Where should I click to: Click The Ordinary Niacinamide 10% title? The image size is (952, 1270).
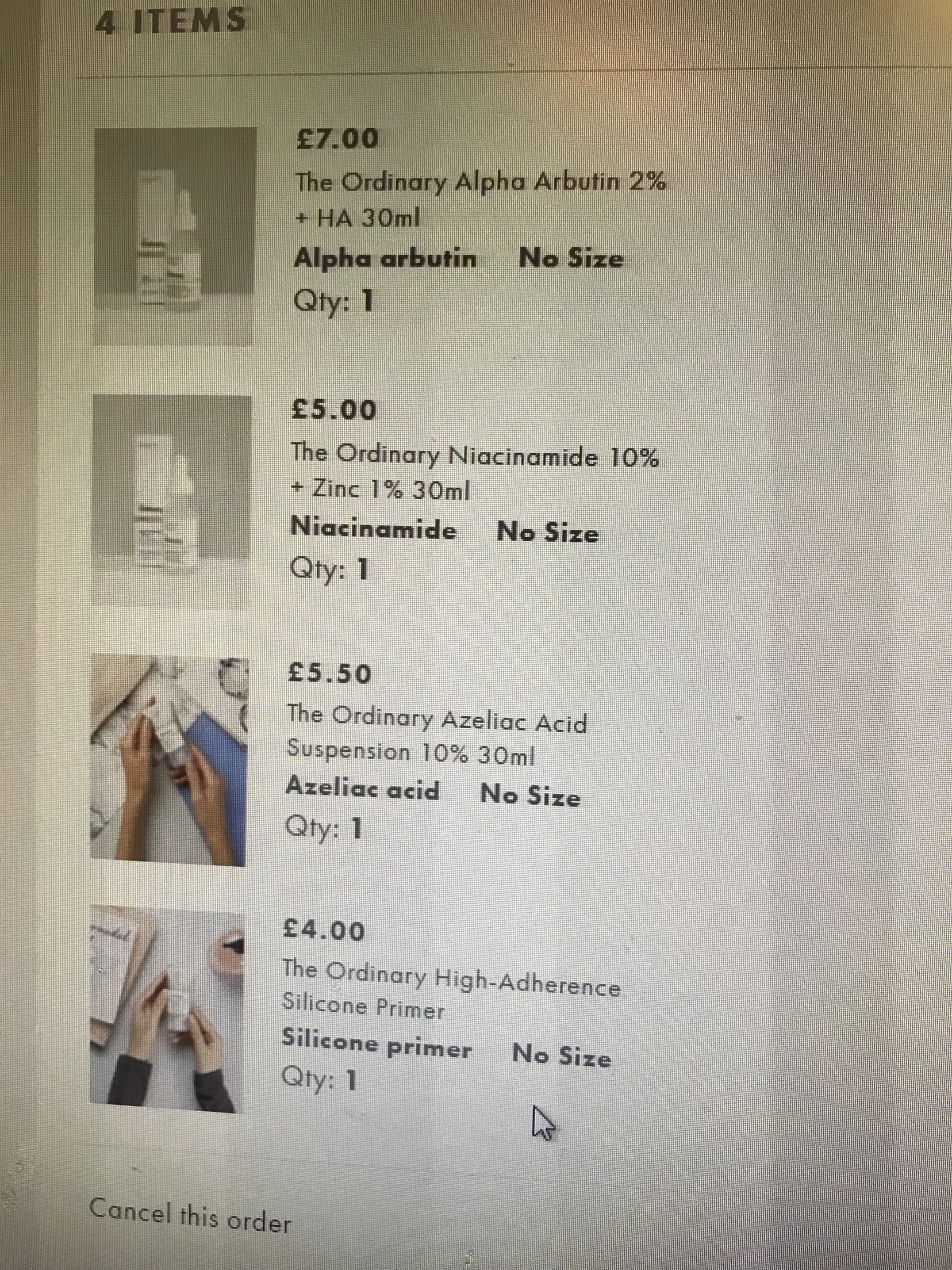[x=475, y=472]
